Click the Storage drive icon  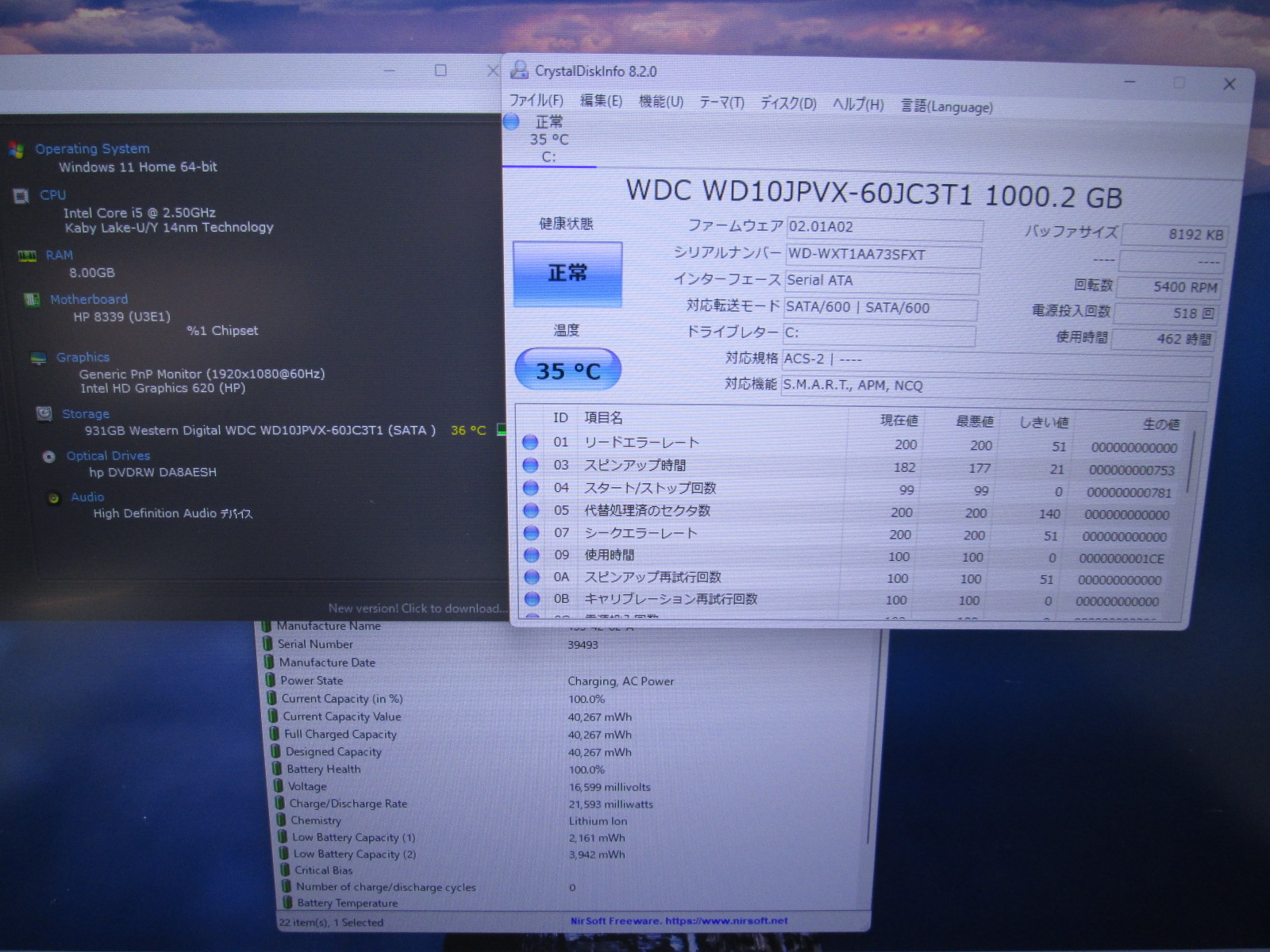click(44, 413)
